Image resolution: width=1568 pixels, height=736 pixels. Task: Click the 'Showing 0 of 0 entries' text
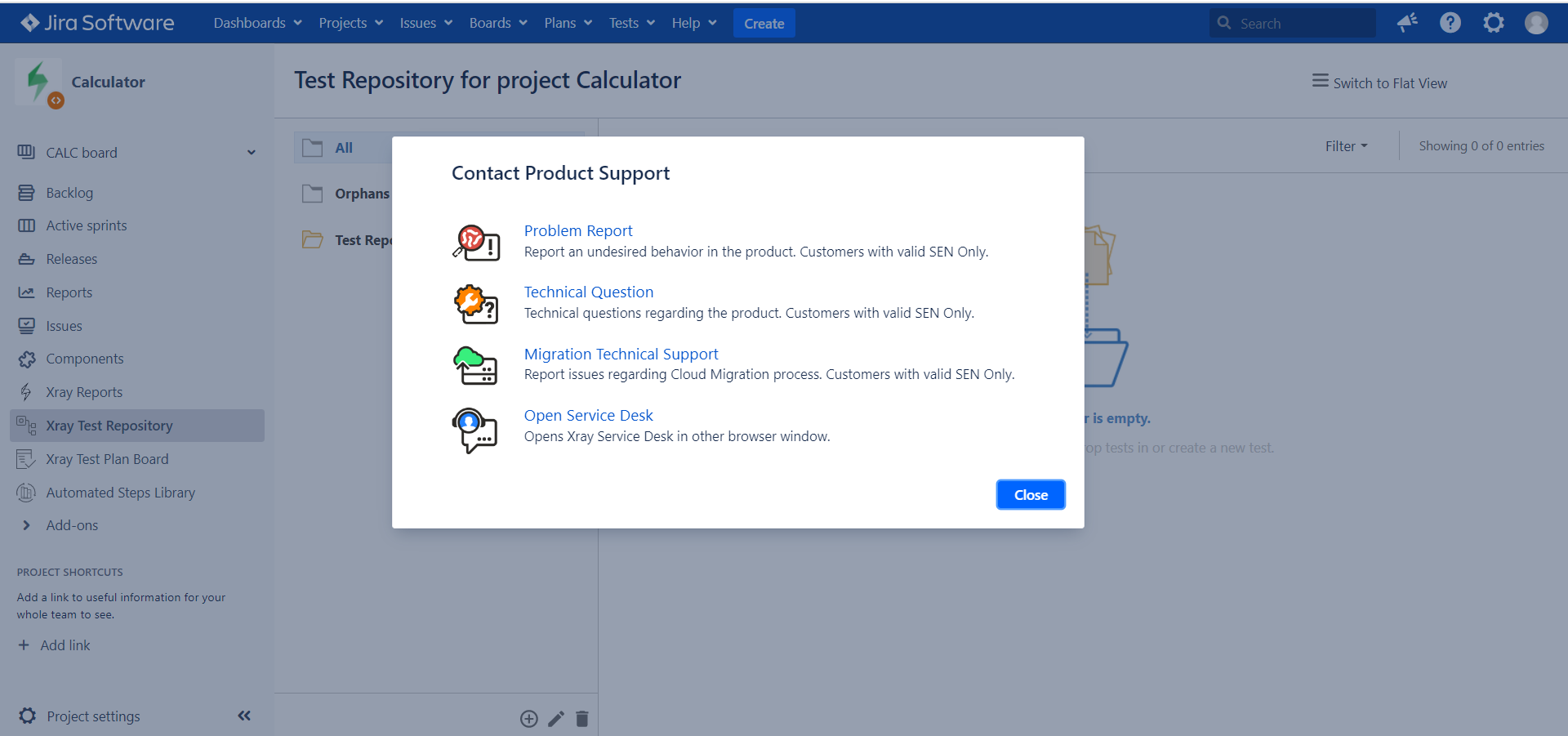[x=1481, y=146]
